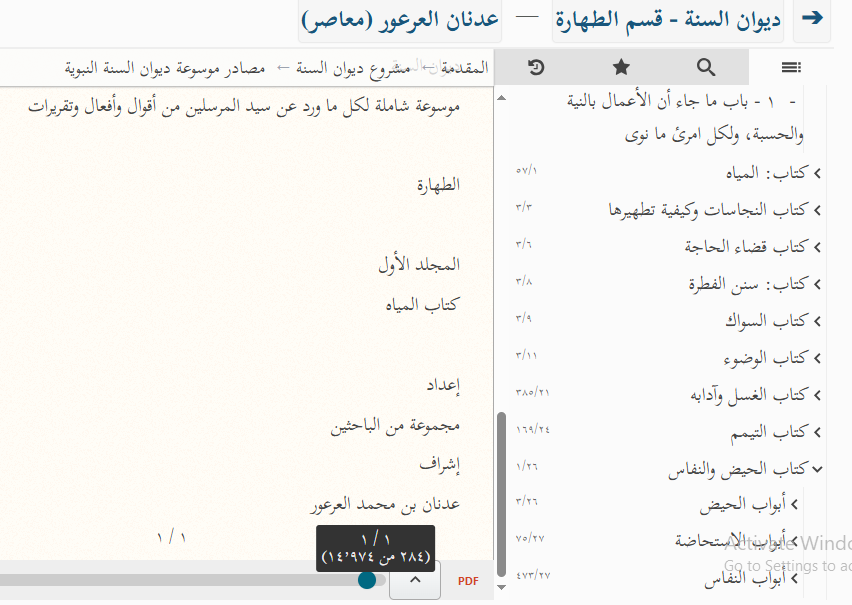Expand أبواب الحيض chevron
This screenshot has width=852, height=605.
point(794,505)
